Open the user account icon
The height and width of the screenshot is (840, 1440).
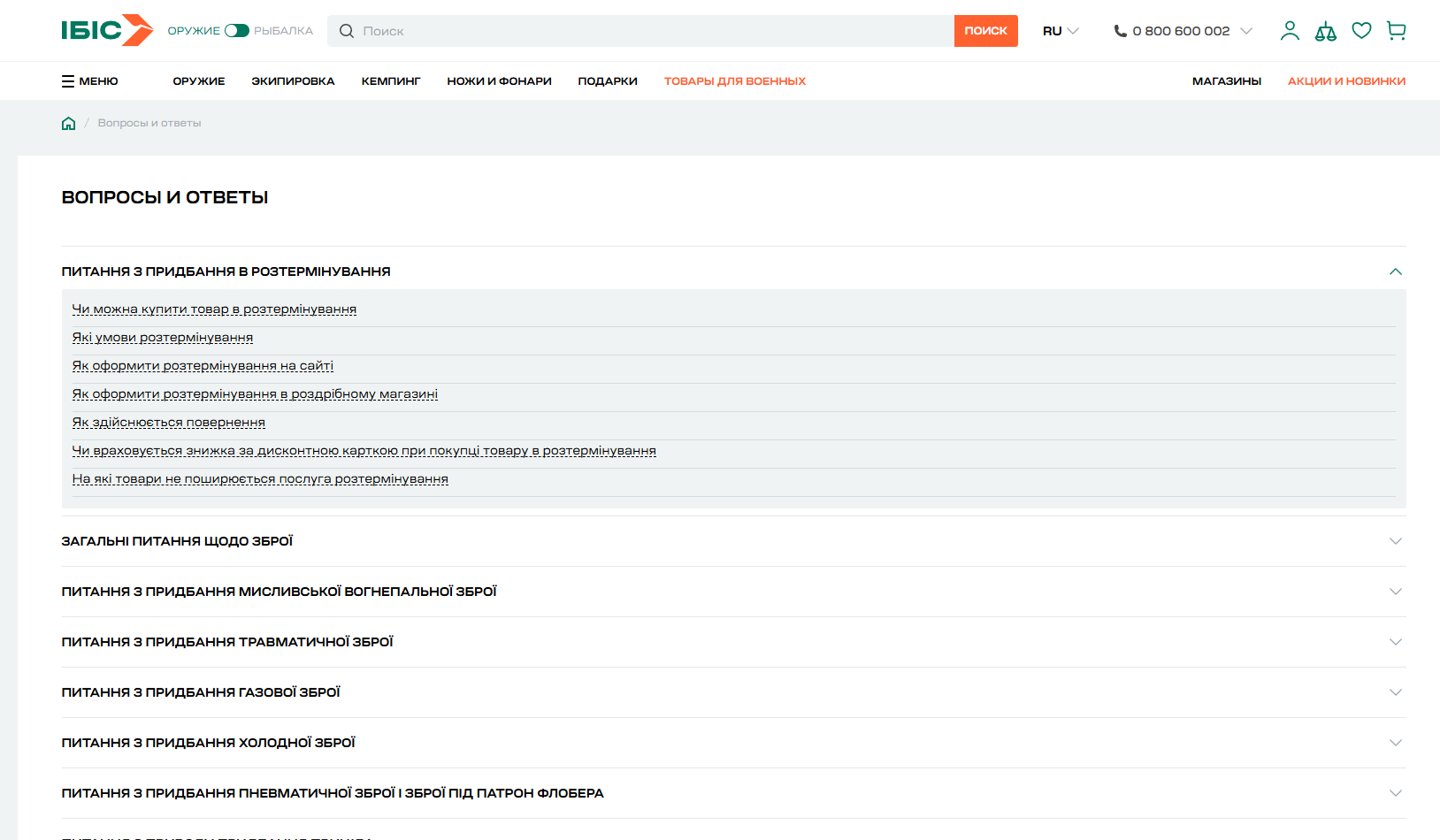(x=1290, y=31)
